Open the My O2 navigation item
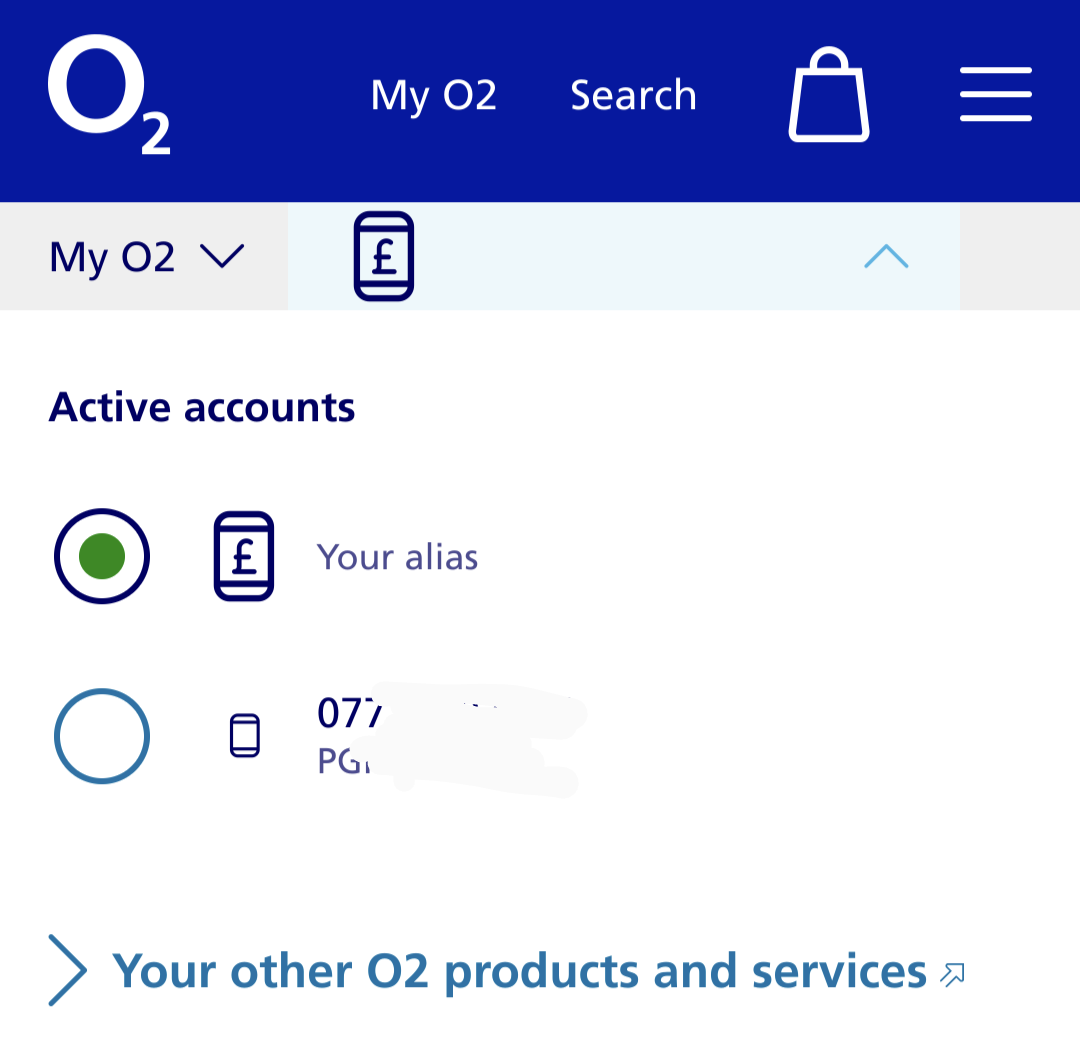The height and width of the screenshot is (1047, 1080). [x=433, y=95]
